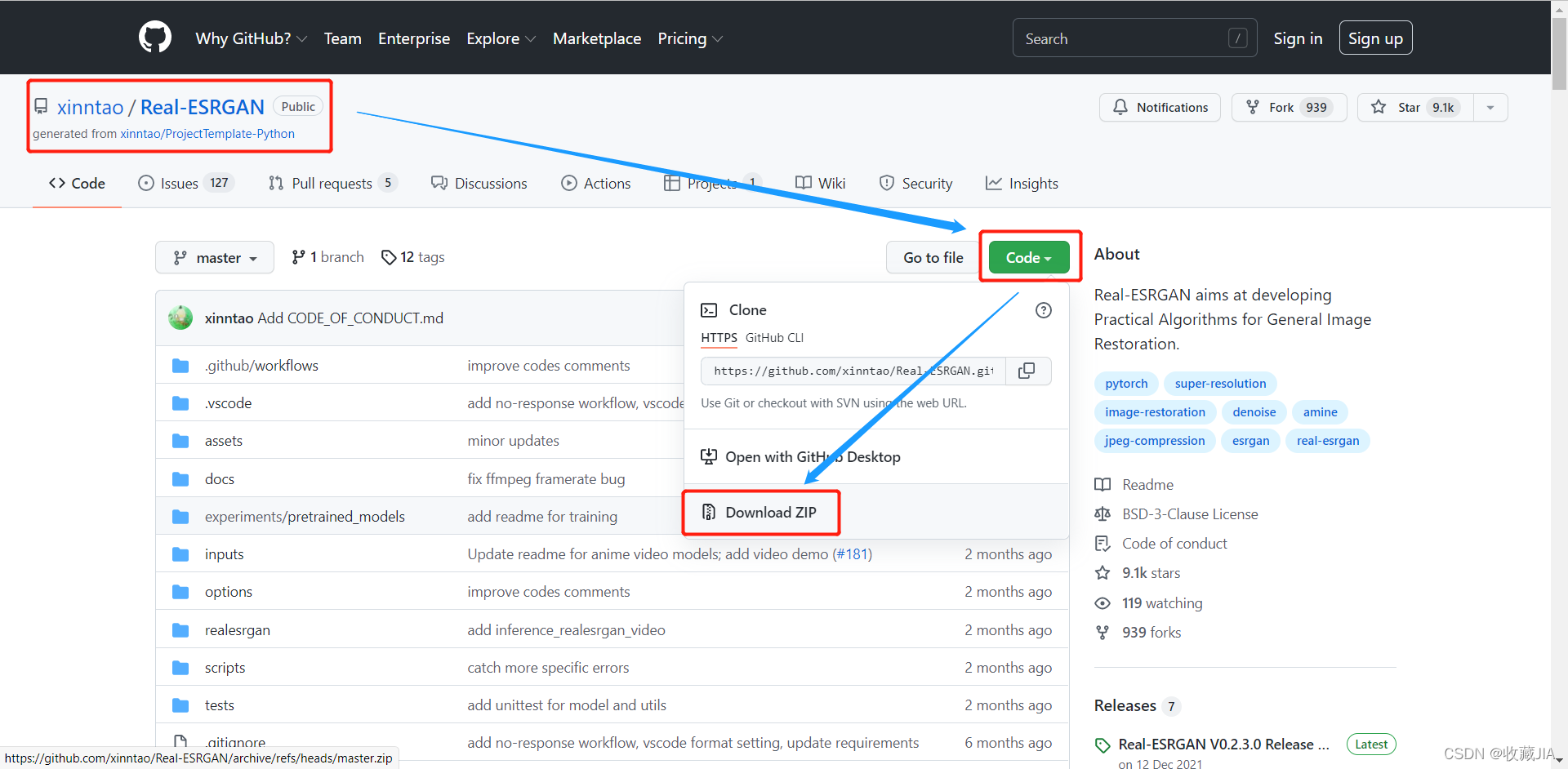Expand the Pricing menu
The image size is (1568, 769).
[690, 38]
